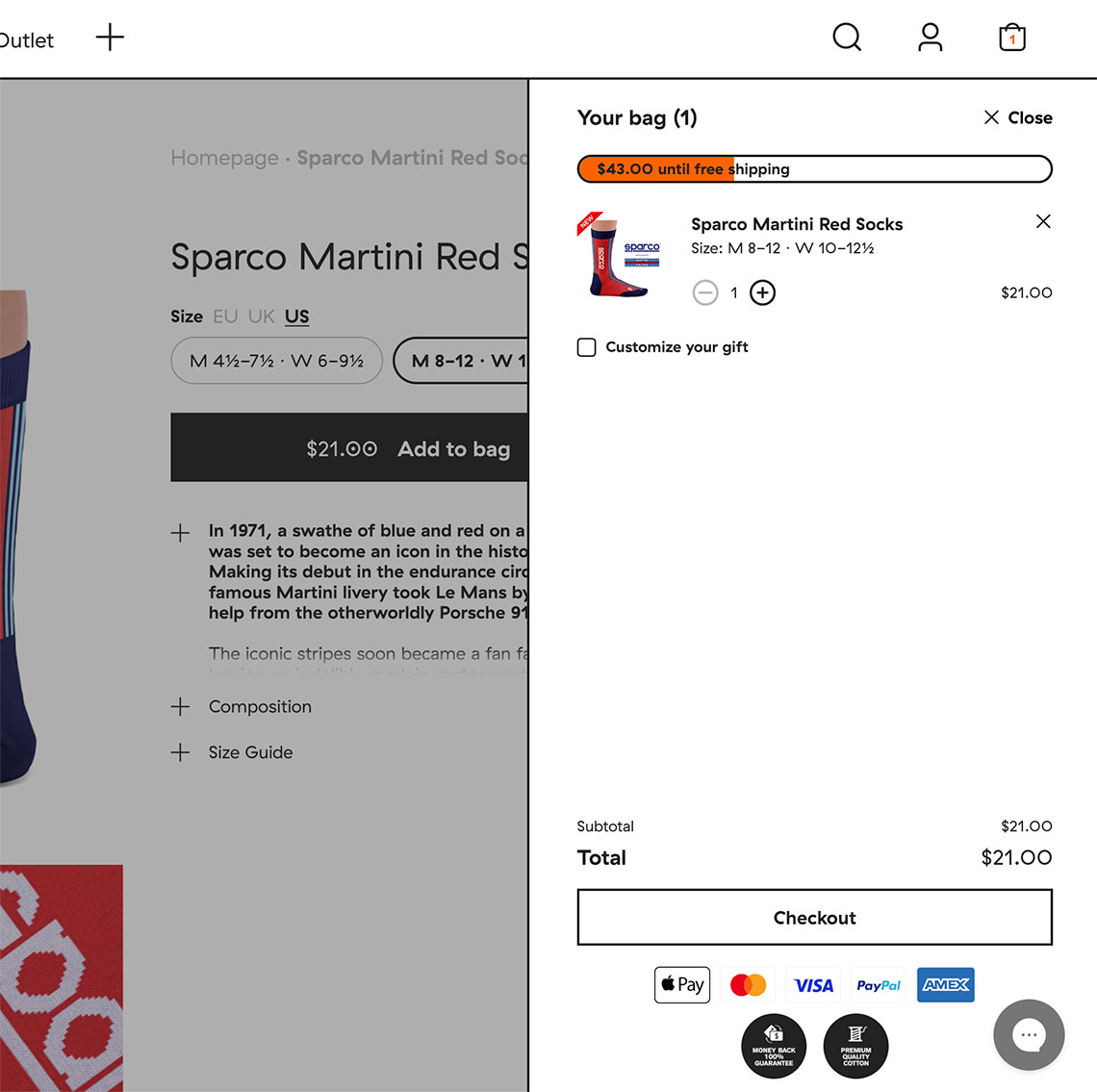Increase sock quantity with plus button
The width and height of the screenshot is (1097, 1092).
point(762,292)
